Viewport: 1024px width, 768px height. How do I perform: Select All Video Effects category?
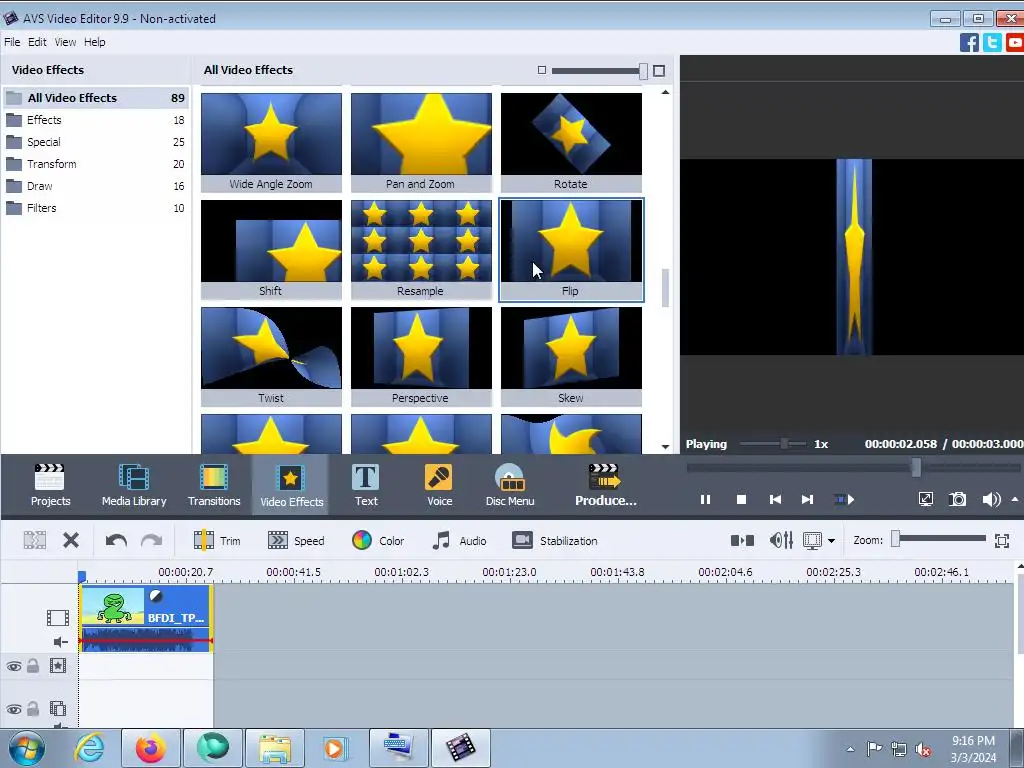click(x=96, y=98)
